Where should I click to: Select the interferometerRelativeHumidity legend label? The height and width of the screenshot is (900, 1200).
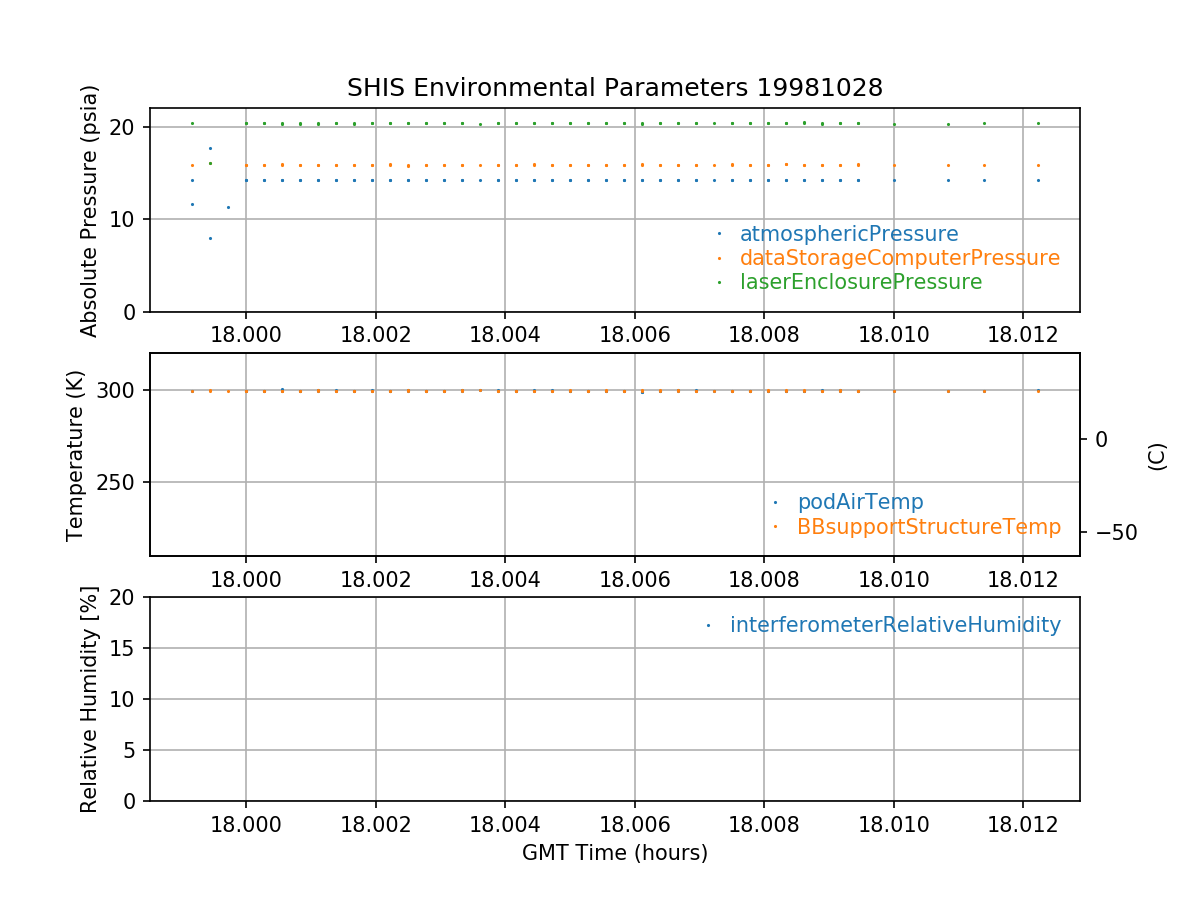click(895, 625)
